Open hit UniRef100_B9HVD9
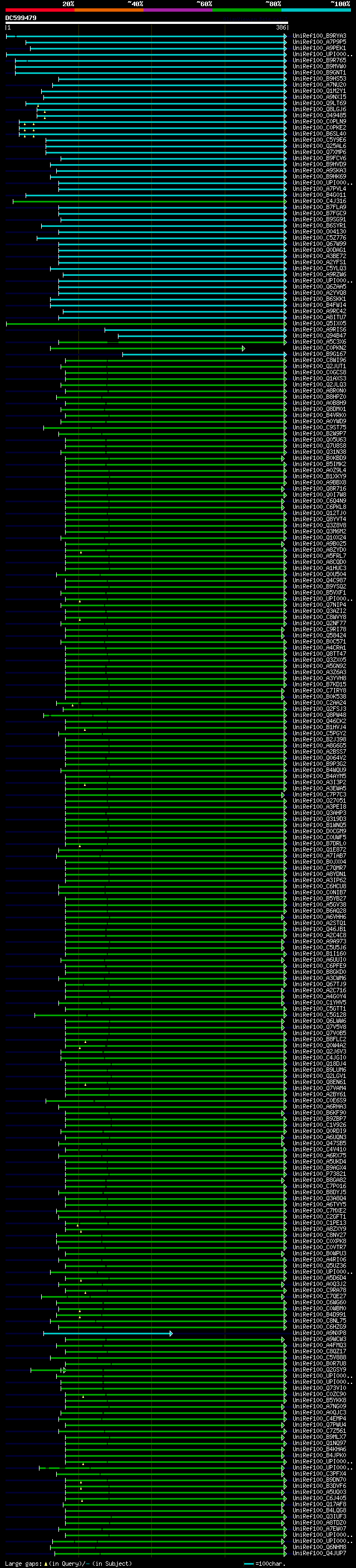This screenshot has width=356, height=1568. pyautogui.click(x=319, y=164)
